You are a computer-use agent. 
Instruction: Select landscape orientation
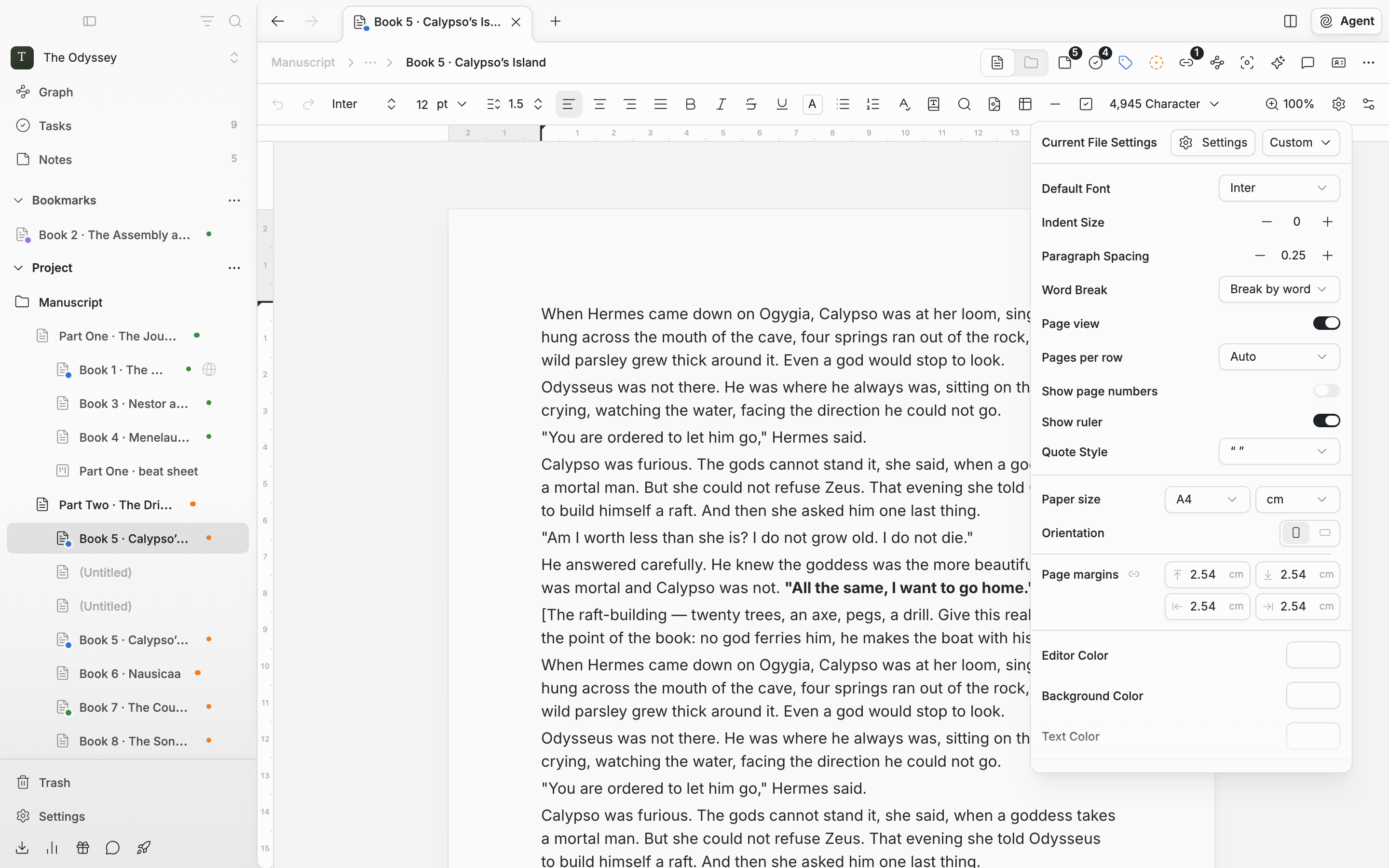point(1325,533)
